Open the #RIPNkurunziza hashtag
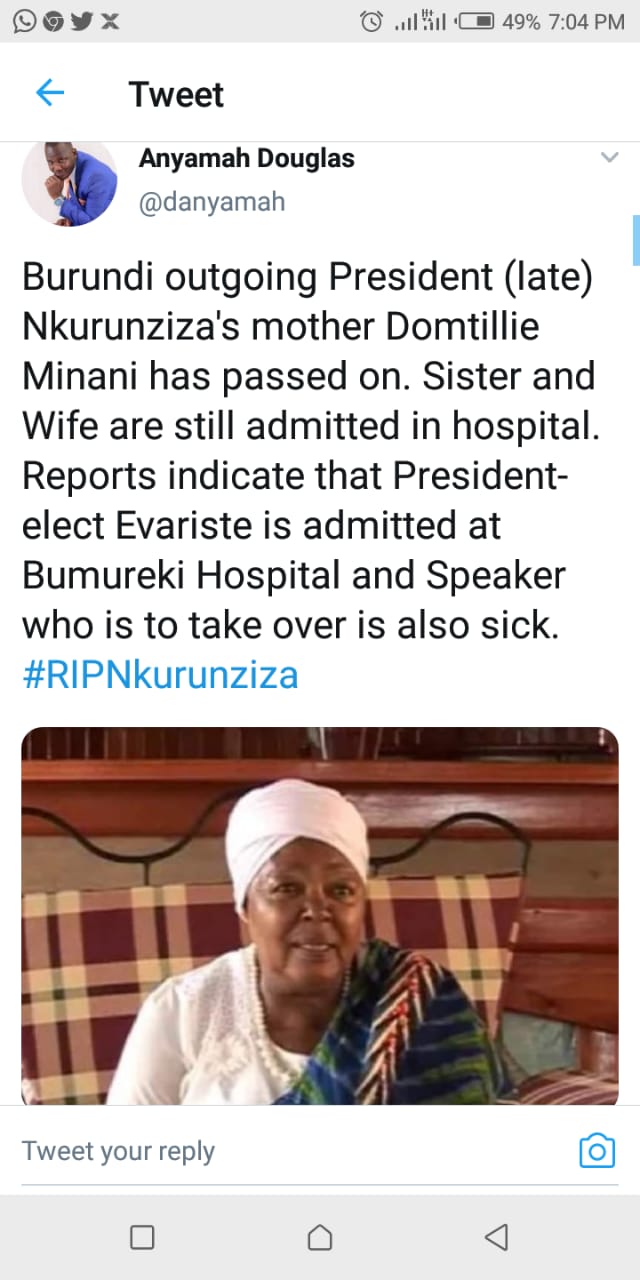This screenshot has width=640, height=1280. click(x=160, y=675)
